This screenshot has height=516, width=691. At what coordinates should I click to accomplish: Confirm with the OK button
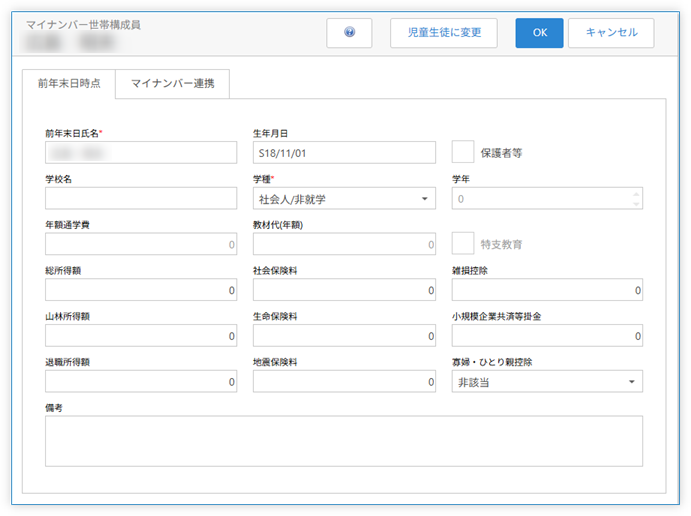pyautogui.click(x=539, y=33)
